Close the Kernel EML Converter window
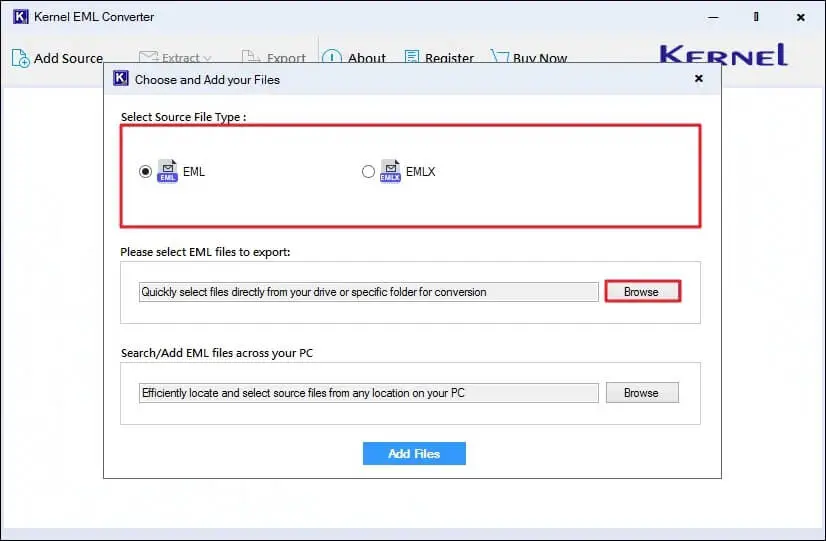 801,17
